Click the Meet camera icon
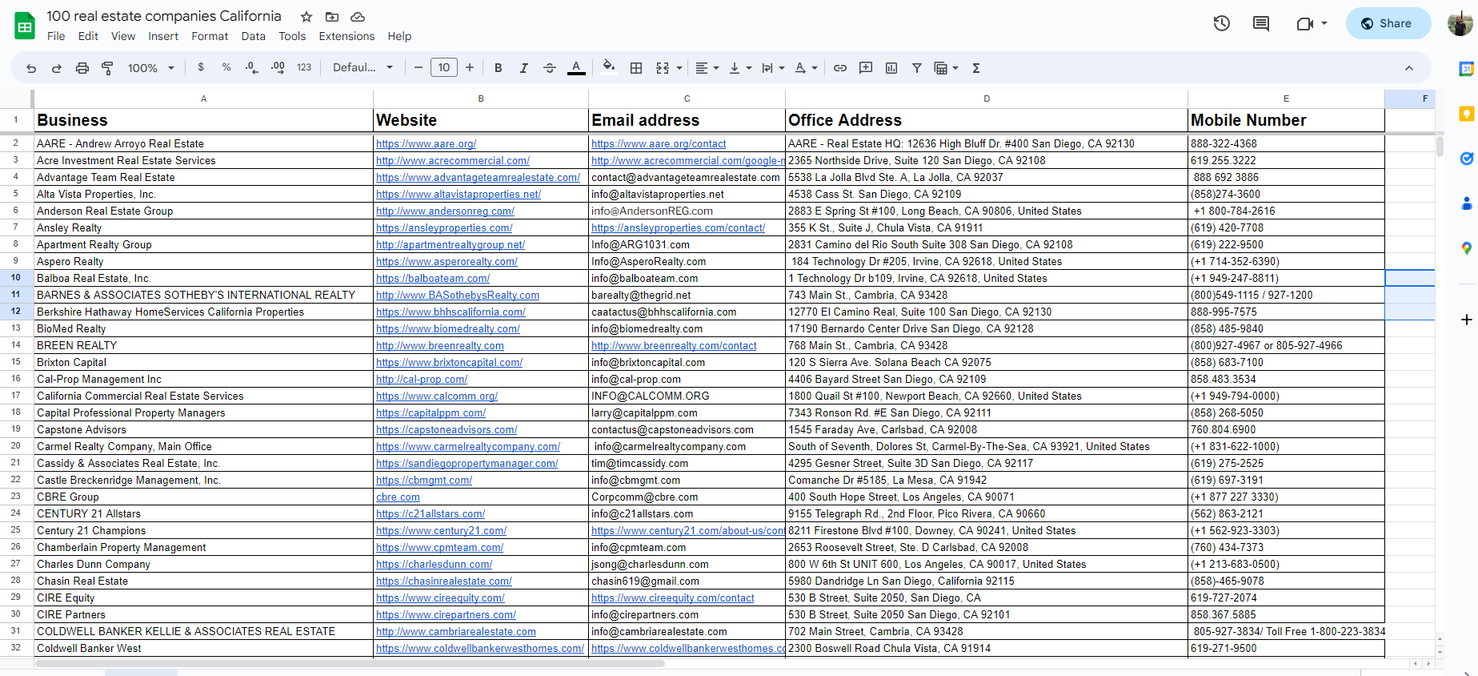This screenshot has height=676, width=1478. tap(1305, 23)
